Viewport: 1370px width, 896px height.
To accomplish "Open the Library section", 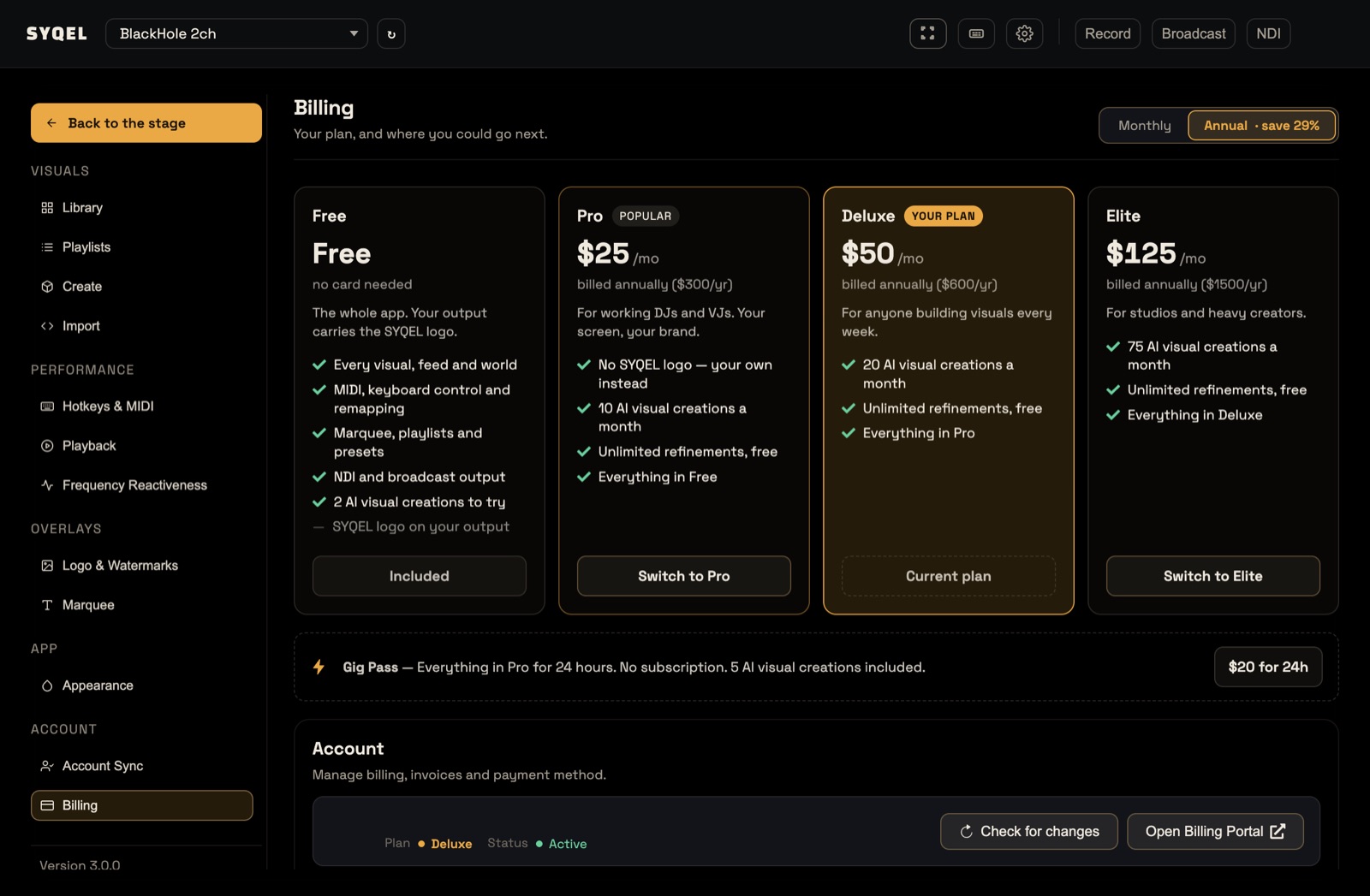I will point(142,208).
